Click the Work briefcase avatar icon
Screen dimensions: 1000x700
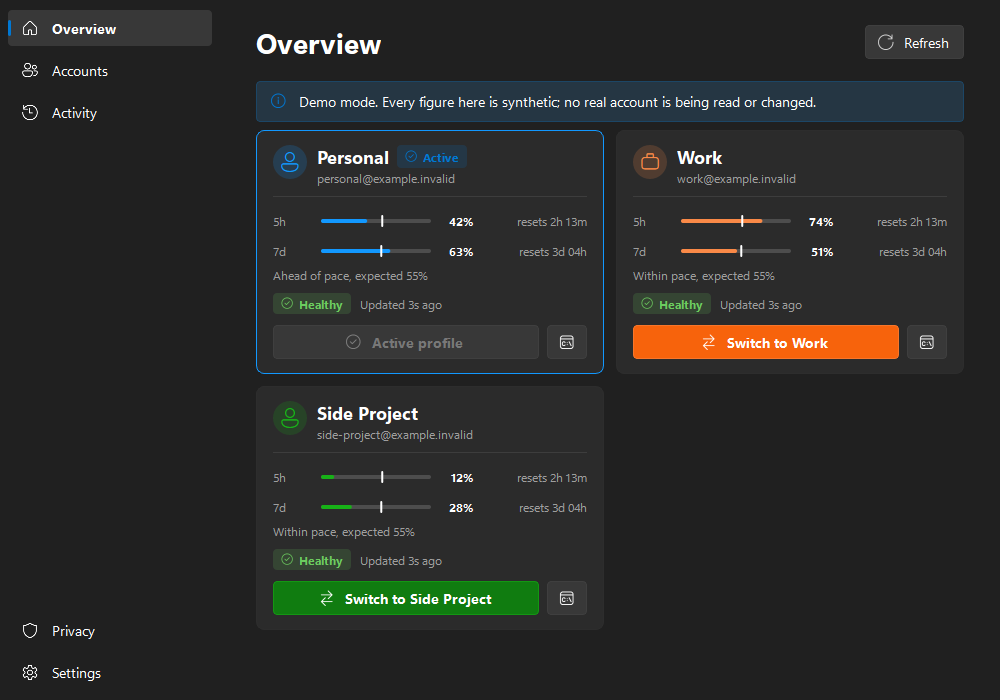tap(650, 162)
